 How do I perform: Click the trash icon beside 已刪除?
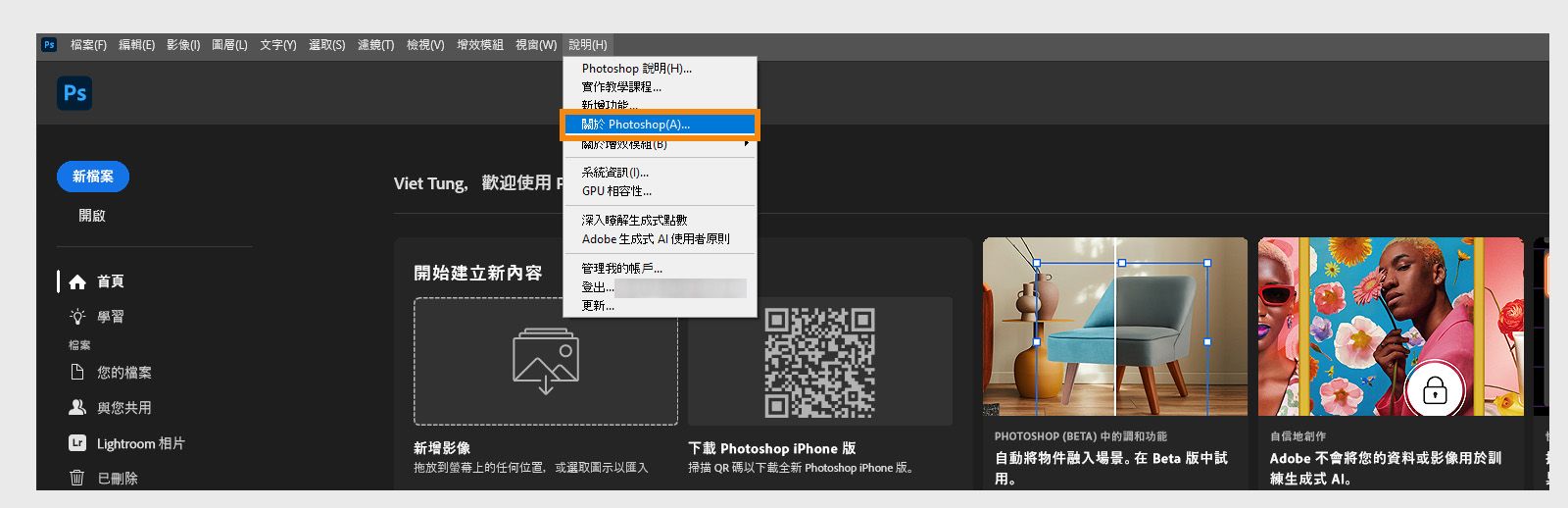pyautogui.click(x=77, y=478)
